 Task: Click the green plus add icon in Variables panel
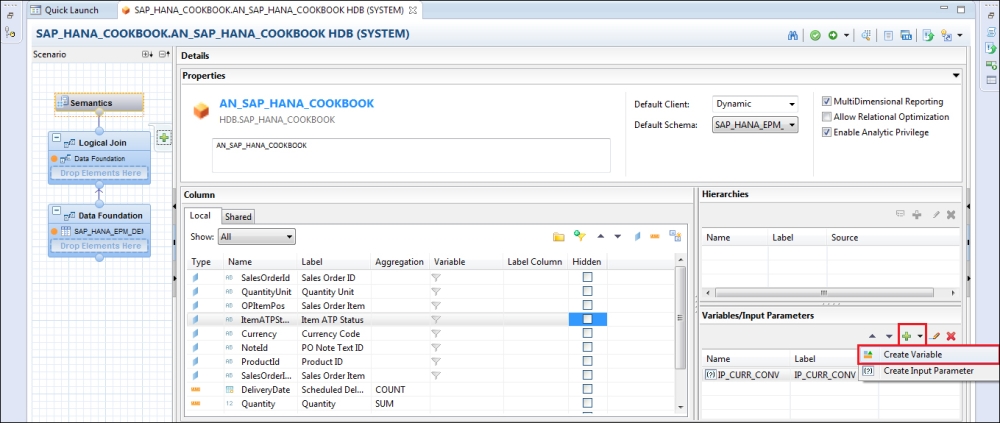[x=906, y=336]
